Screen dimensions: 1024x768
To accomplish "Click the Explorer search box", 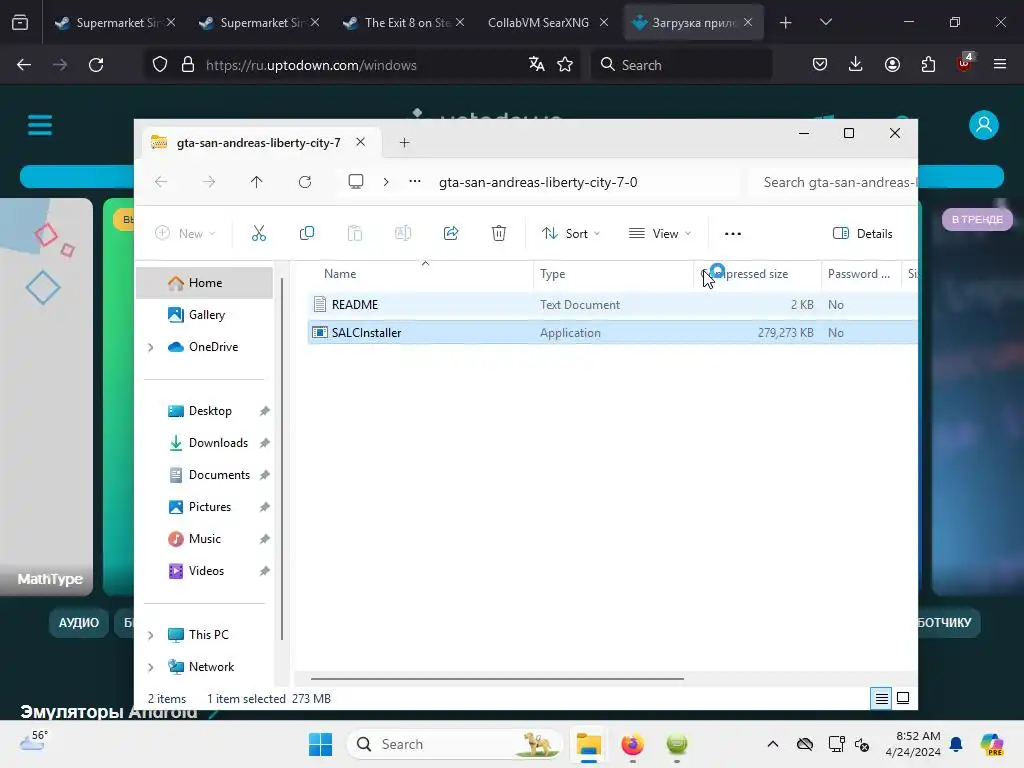I will [x=833, y=182].
